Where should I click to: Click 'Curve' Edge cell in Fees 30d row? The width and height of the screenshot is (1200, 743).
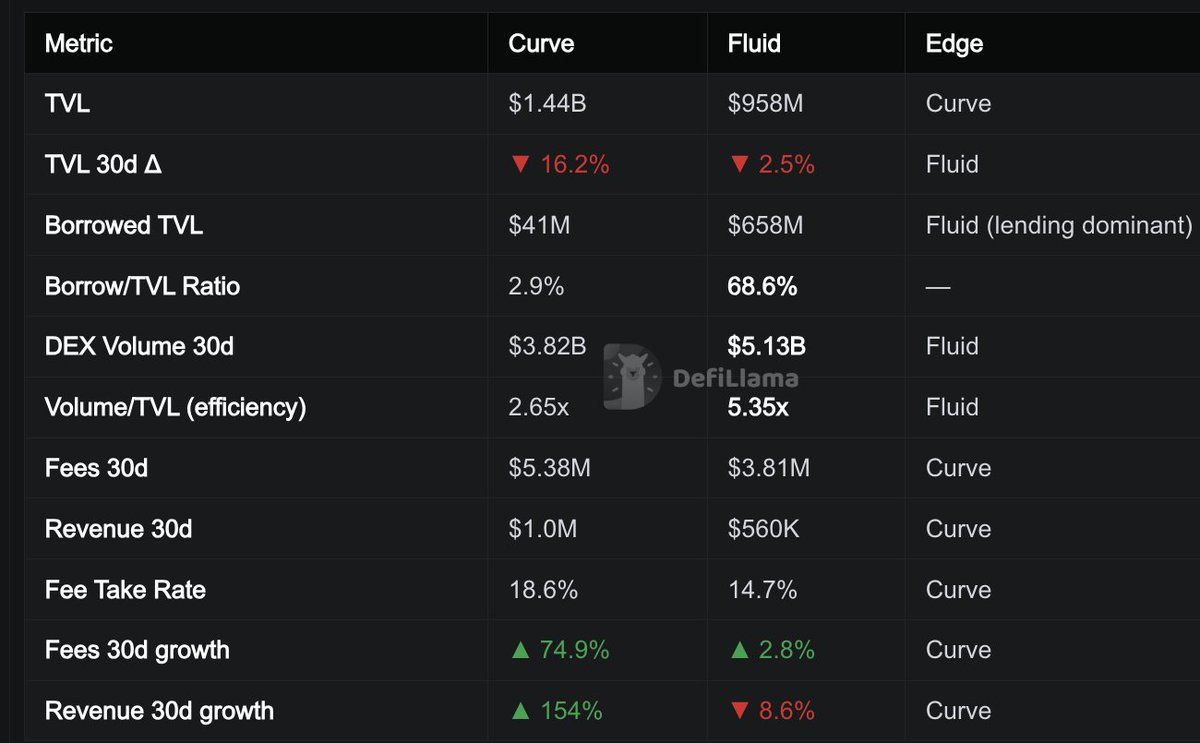[958, 468]
